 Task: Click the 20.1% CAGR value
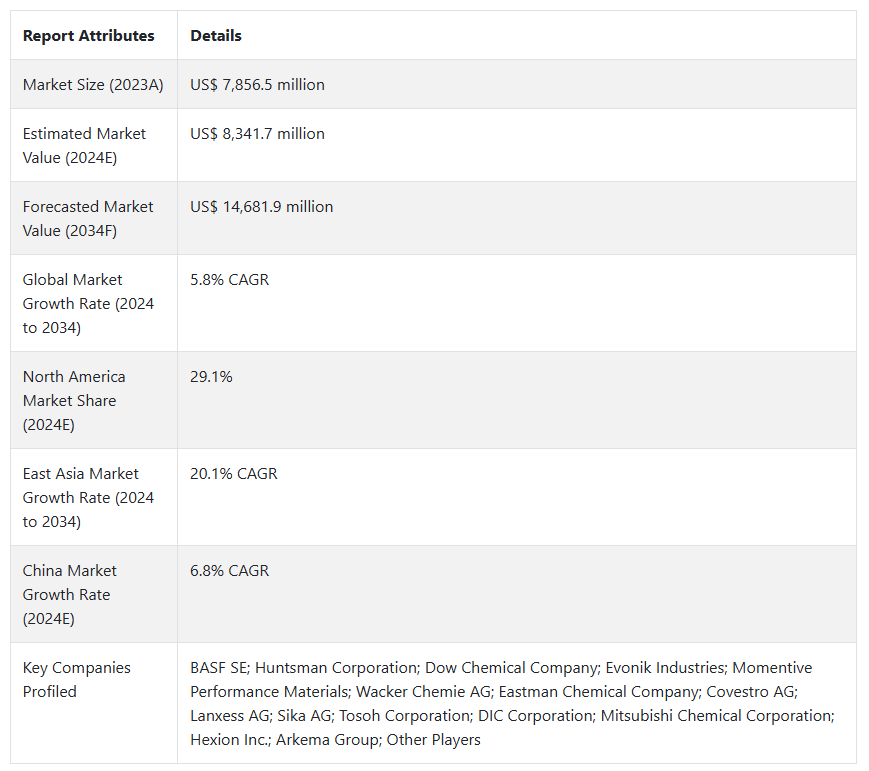click(x=234, y=474)
